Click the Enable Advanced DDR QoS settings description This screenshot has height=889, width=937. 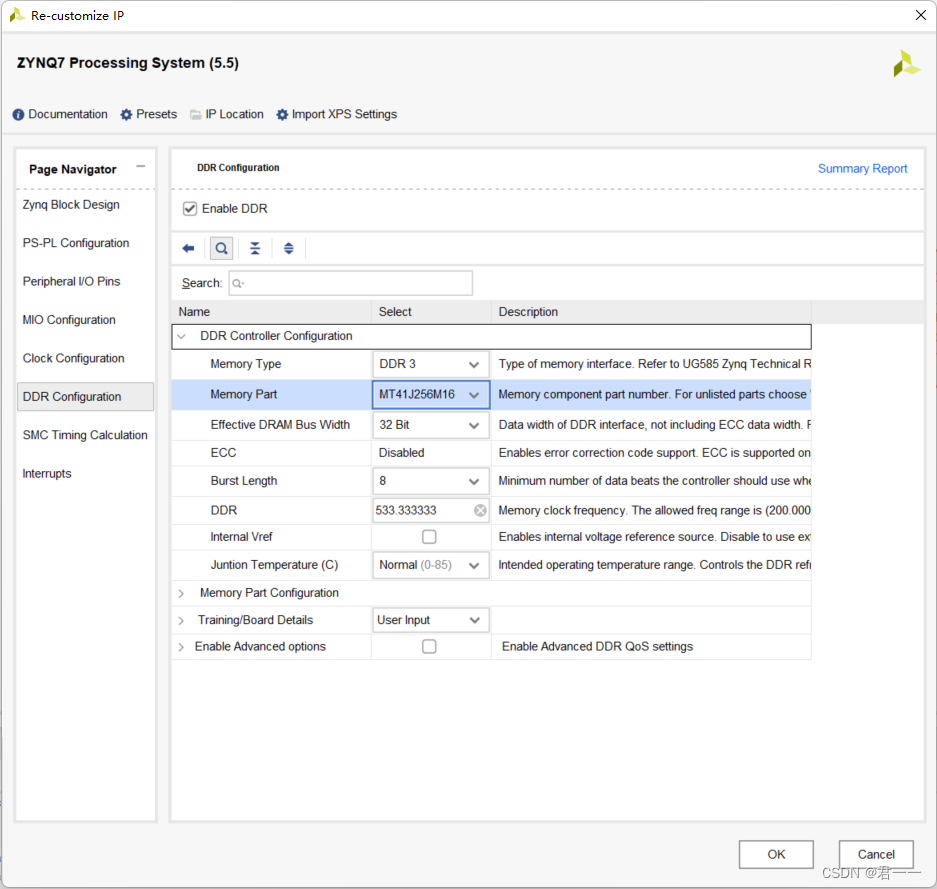pyautogui.click(x=598, y=646)
